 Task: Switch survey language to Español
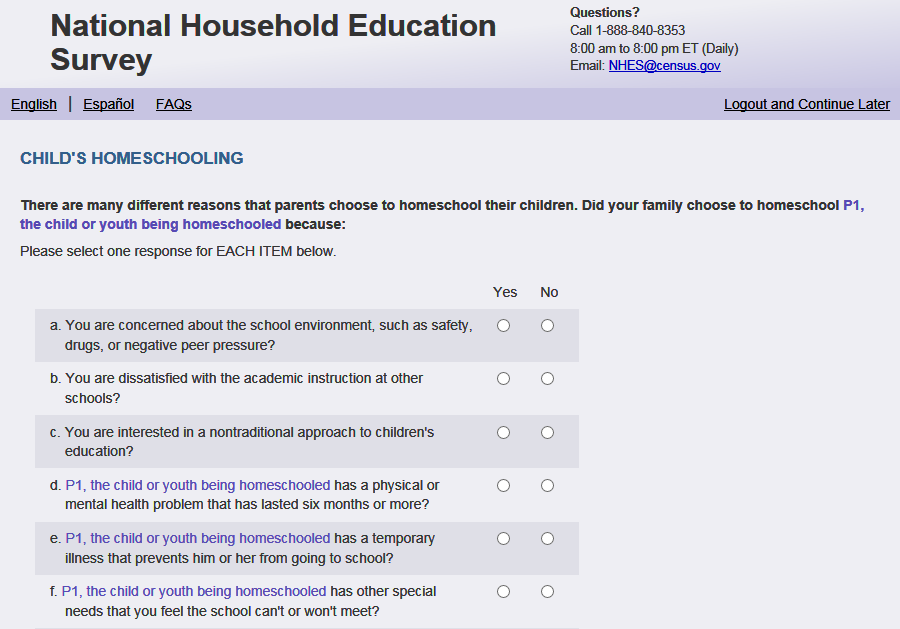[x=108, y=104]
